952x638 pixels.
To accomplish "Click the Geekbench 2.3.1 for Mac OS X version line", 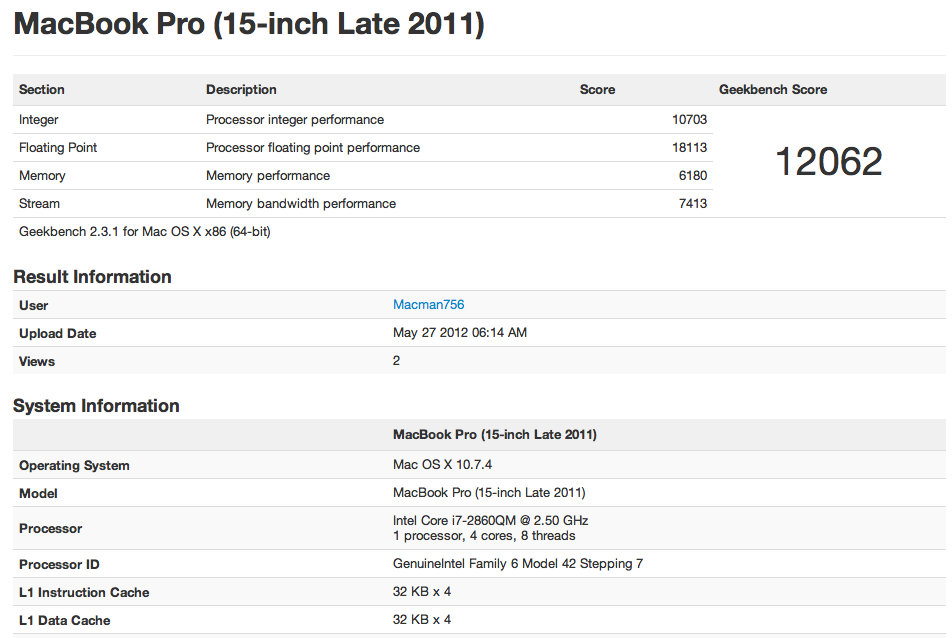I will (144, 231).
